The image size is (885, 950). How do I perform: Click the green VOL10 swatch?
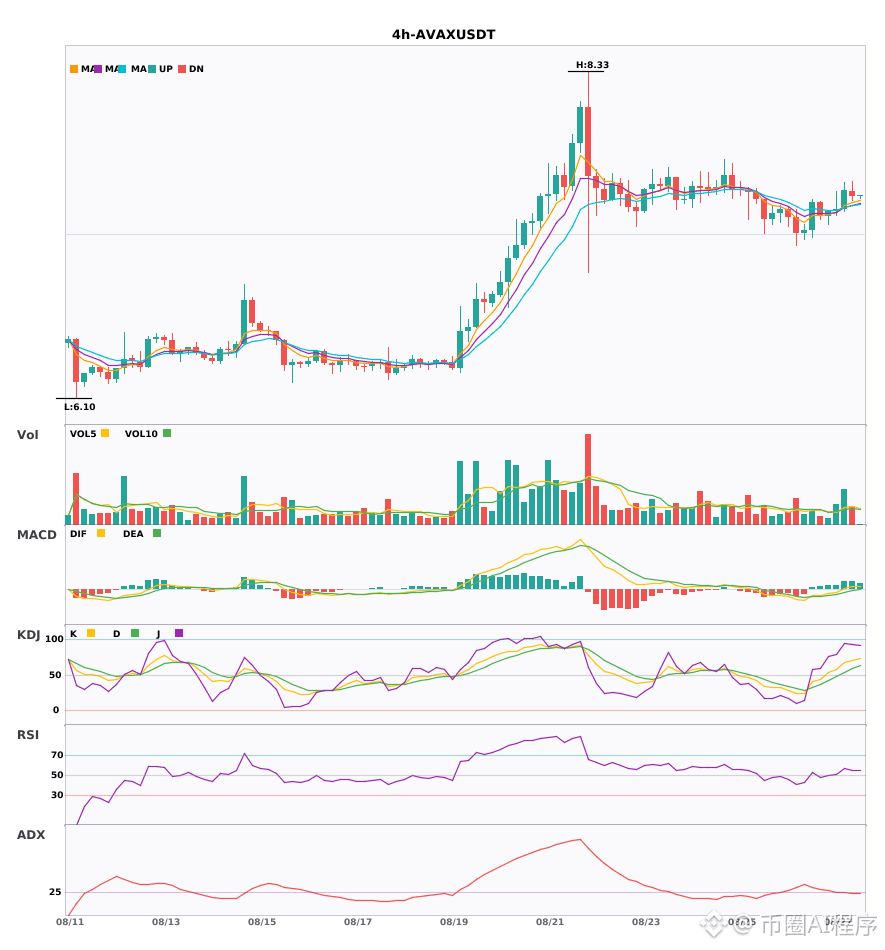167,433
